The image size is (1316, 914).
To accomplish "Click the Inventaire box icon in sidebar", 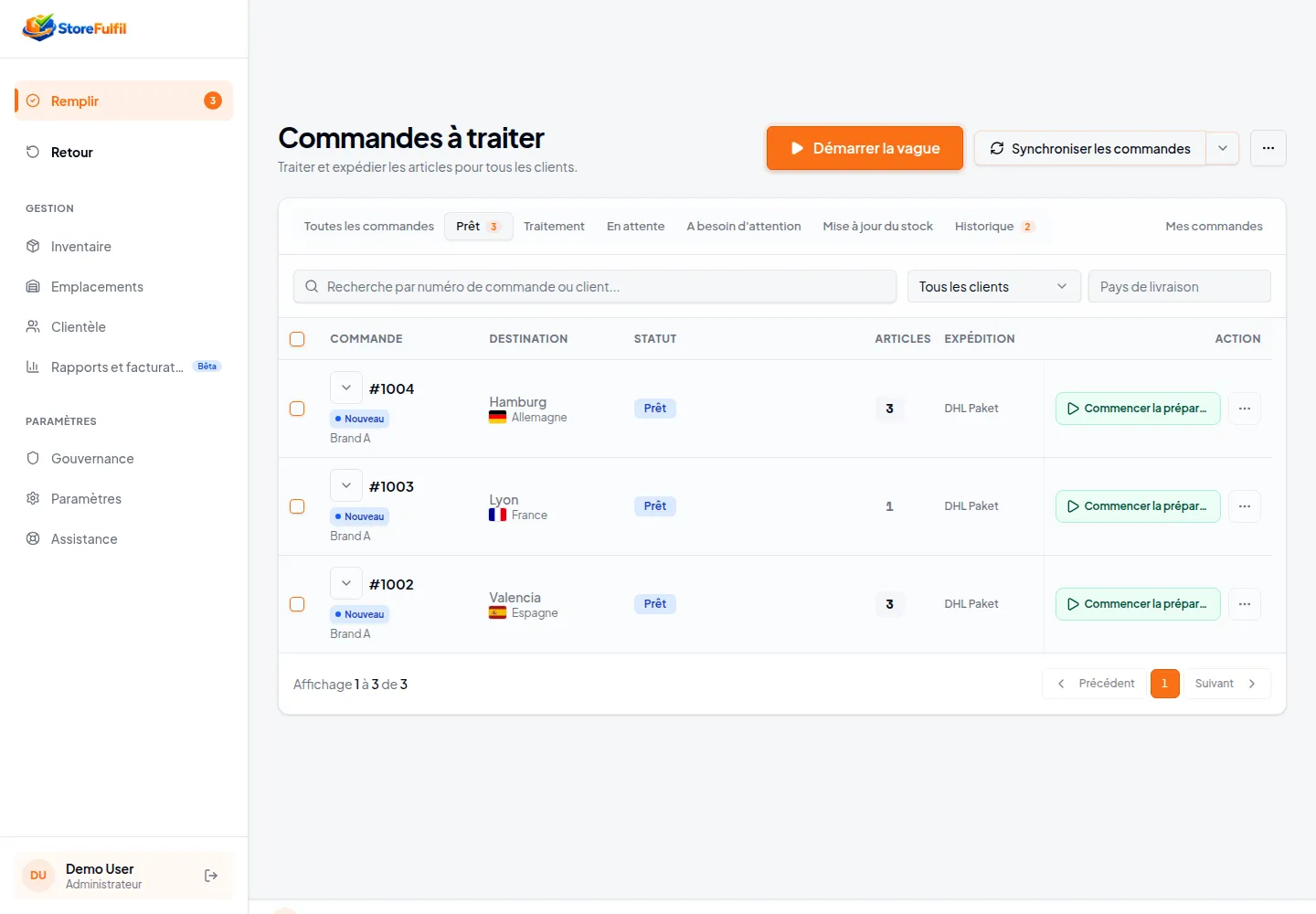I will [33, 246].
